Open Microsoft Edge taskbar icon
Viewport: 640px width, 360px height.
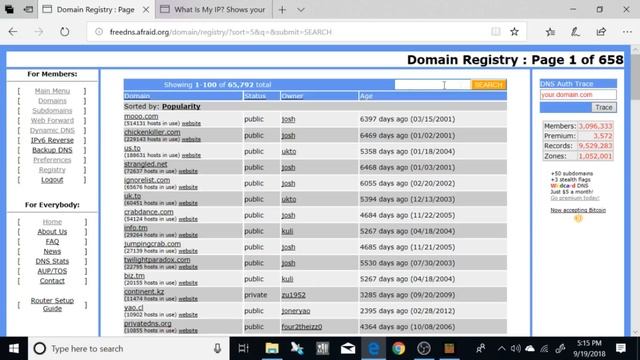coord(373,349)
